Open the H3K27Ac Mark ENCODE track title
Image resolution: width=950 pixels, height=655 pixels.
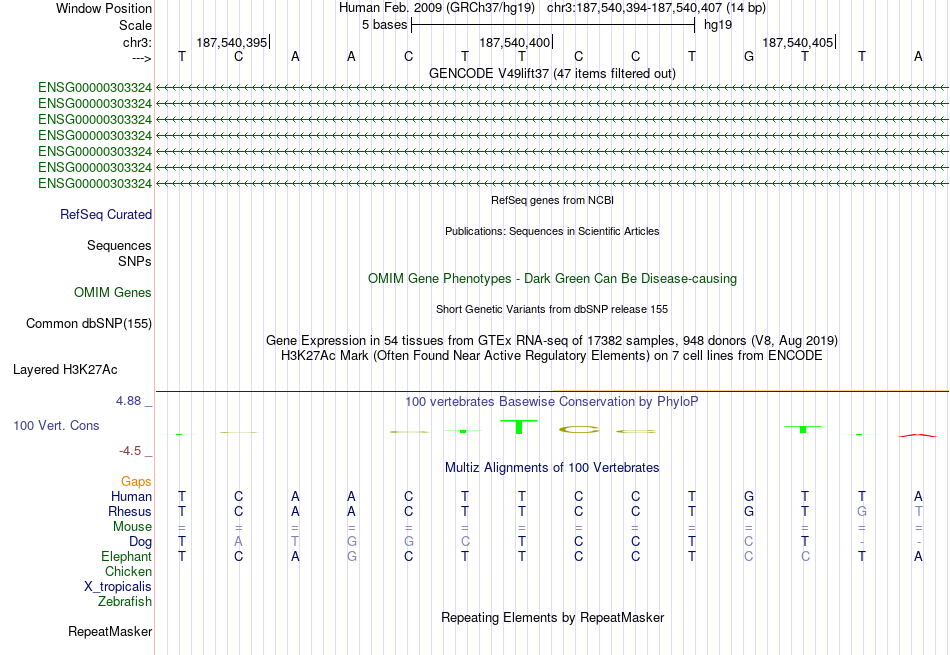(x=552, y=356)
